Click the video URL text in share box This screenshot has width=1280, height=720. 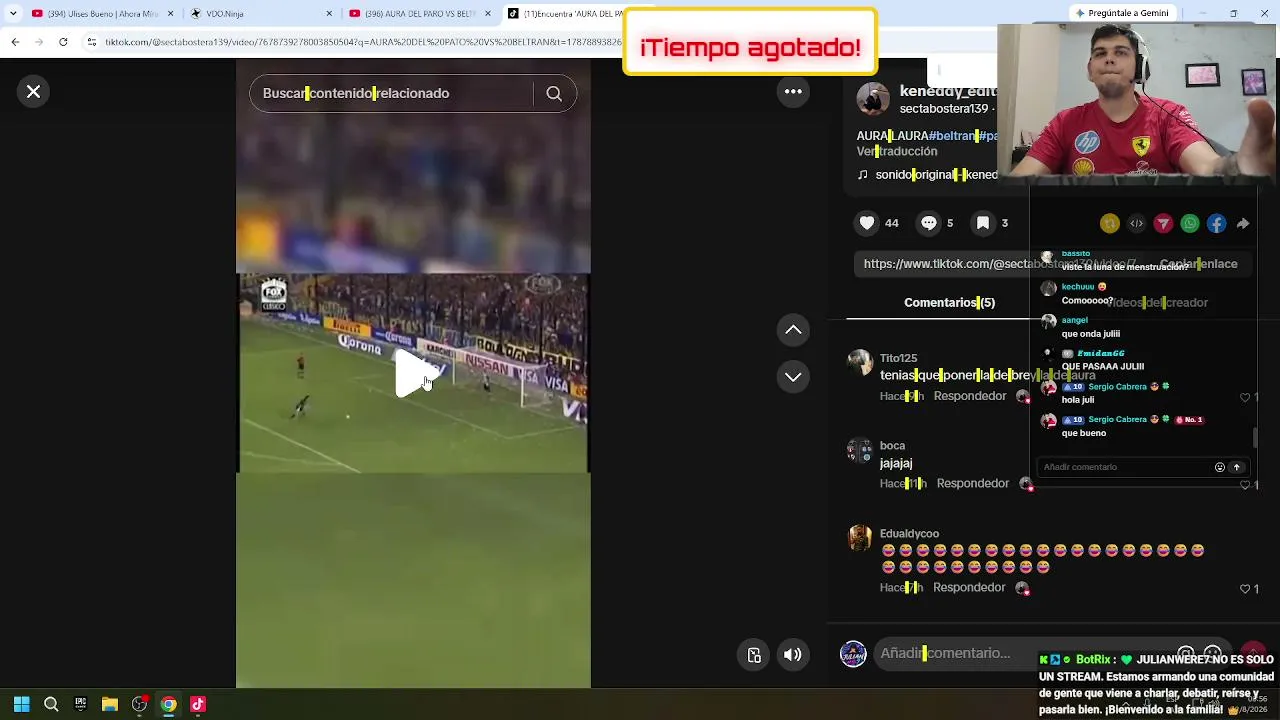998,264
